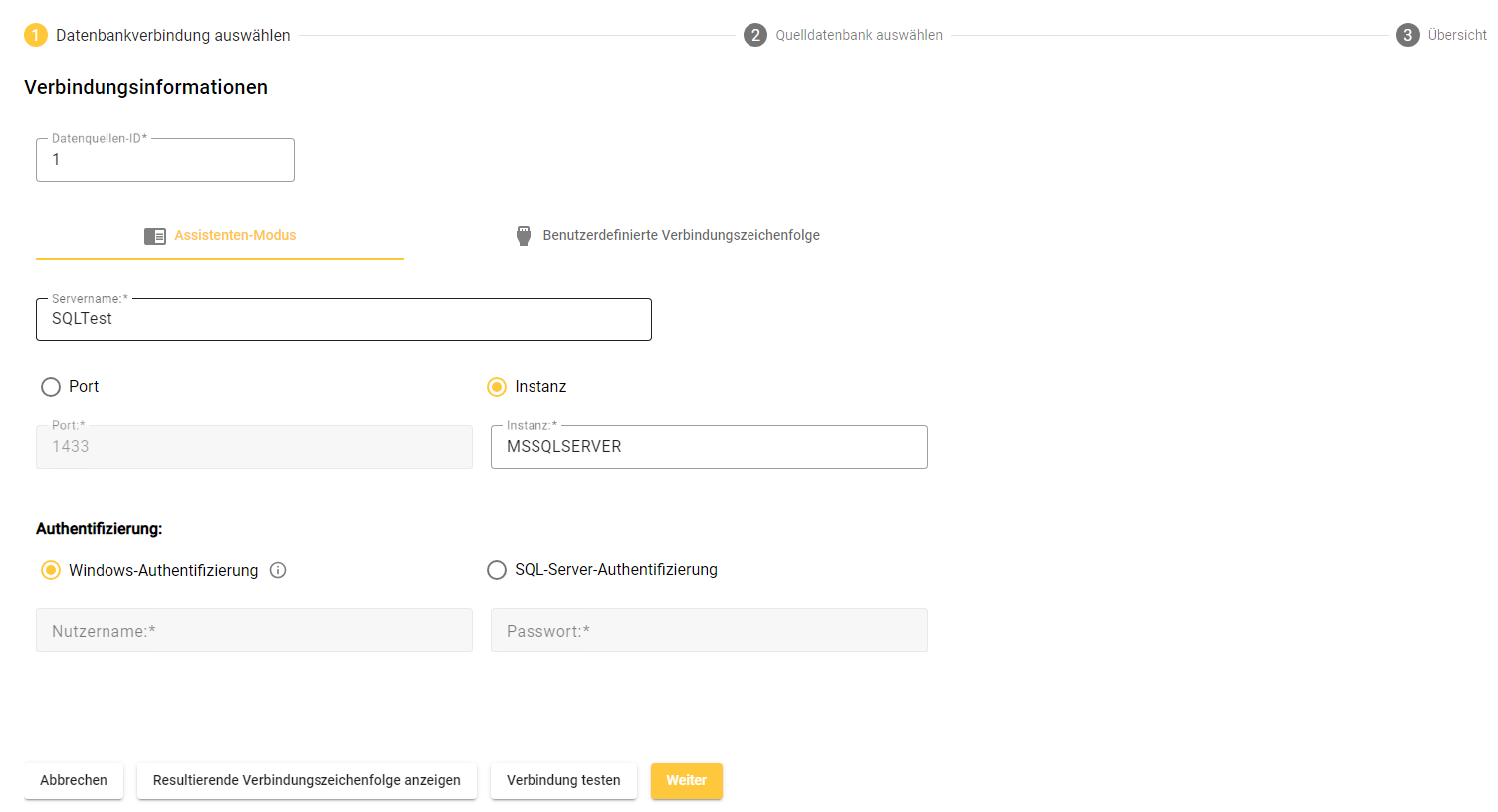
Task: Choose SQL-Server-Authentifizierung radio option
Action: pos(497,570)
